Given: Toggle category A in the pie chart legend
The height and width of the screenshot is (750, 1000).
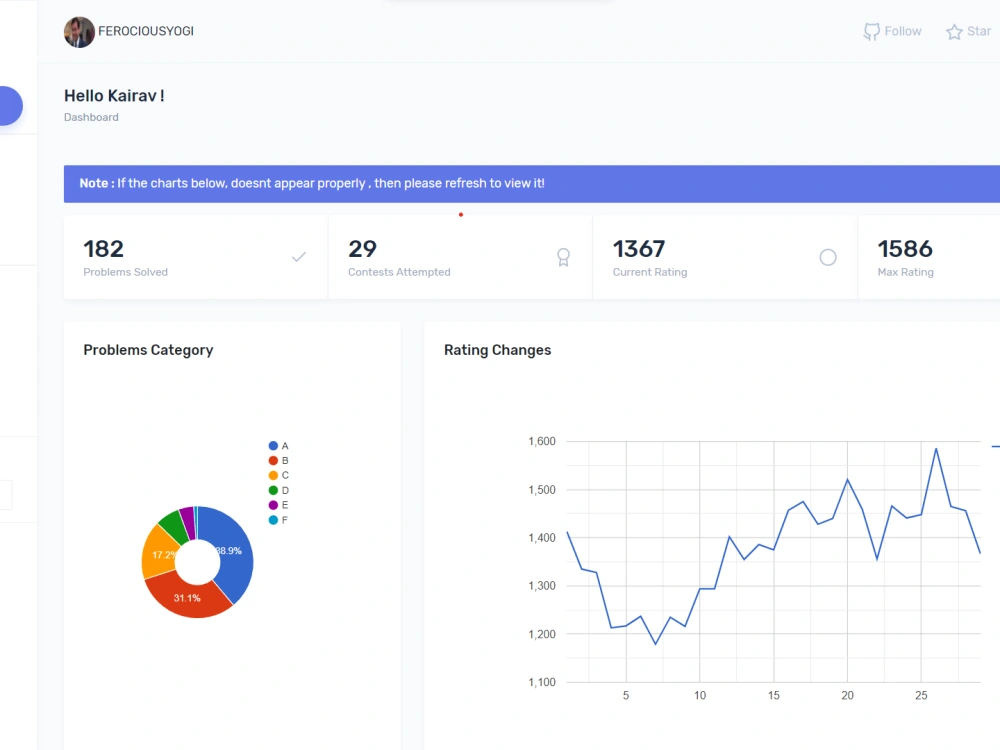Looking at the screenshot, I should [x=280, y=445].
